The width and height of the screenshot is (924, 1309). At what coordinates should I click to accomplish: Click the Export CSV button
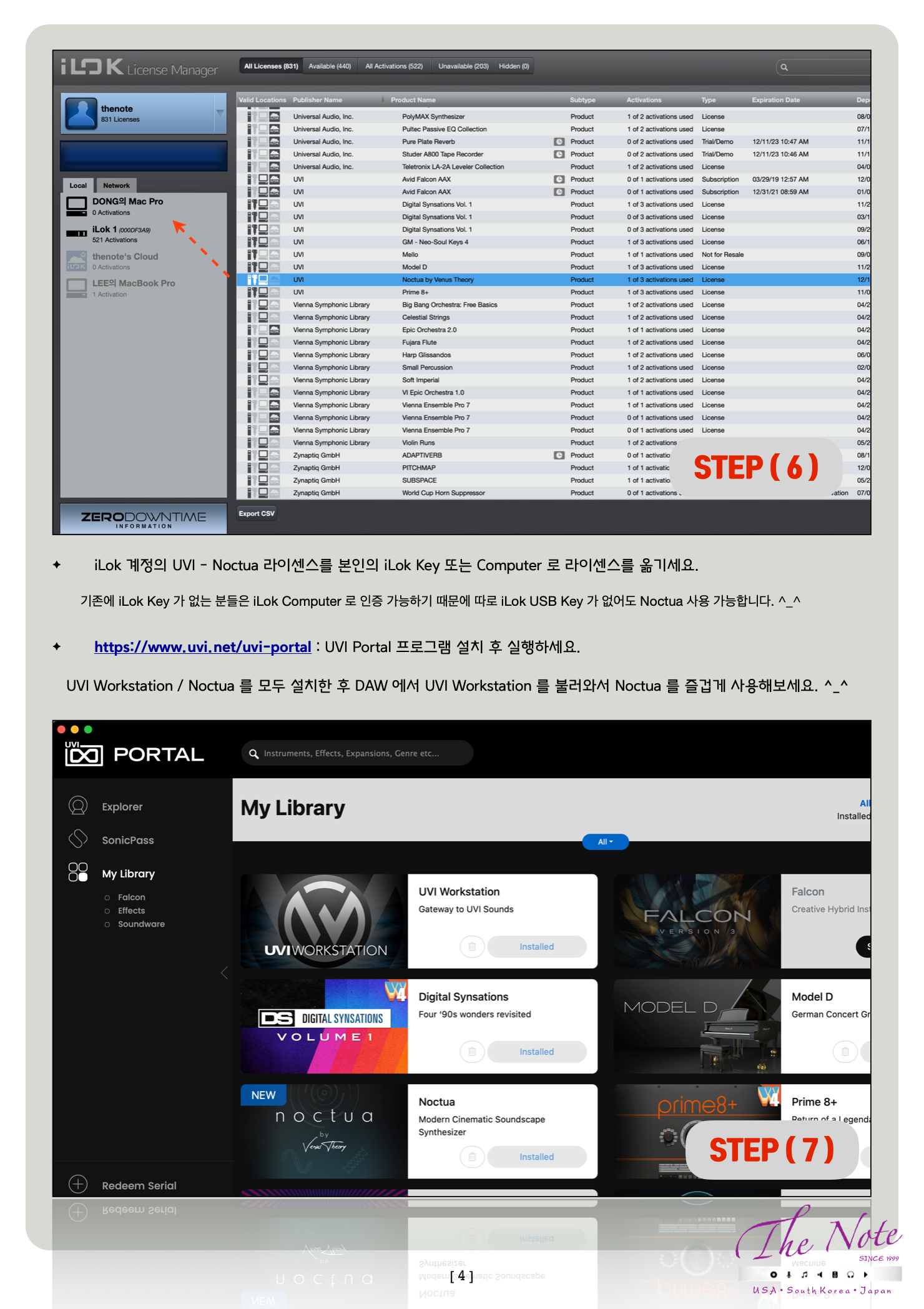click(257, 513)
